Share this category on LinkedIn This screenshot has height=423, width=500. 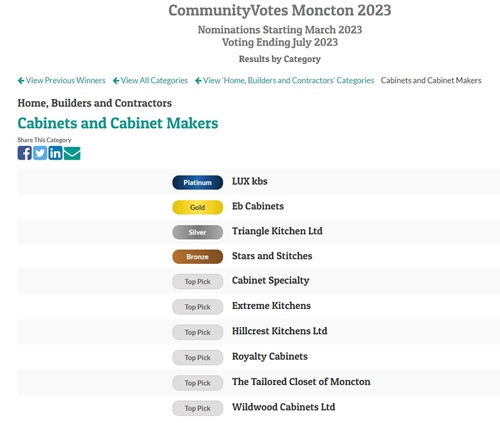tap(55, 153)
